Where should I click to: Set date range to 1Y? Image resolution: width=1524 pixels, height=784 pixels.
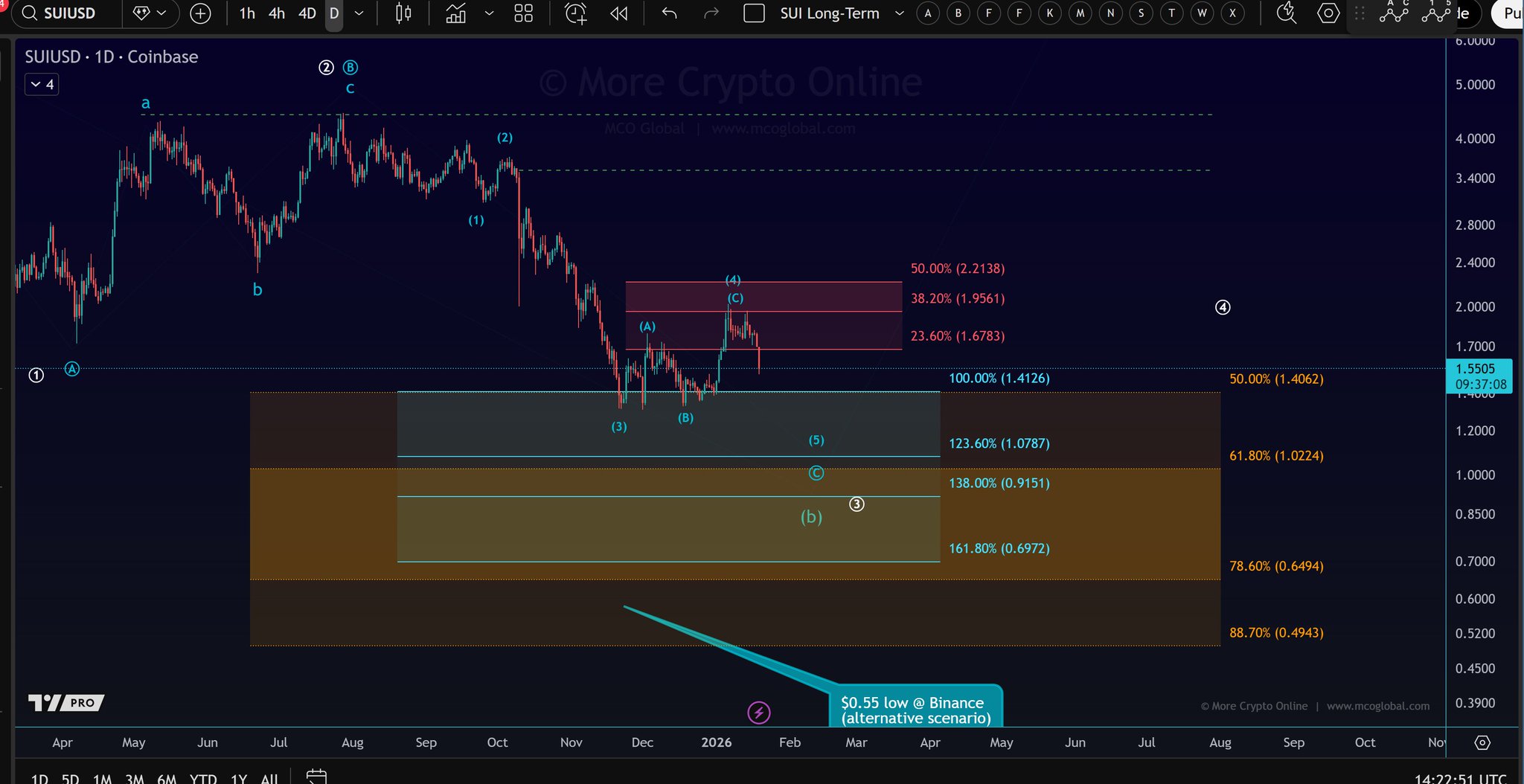[x=239, y=778]
